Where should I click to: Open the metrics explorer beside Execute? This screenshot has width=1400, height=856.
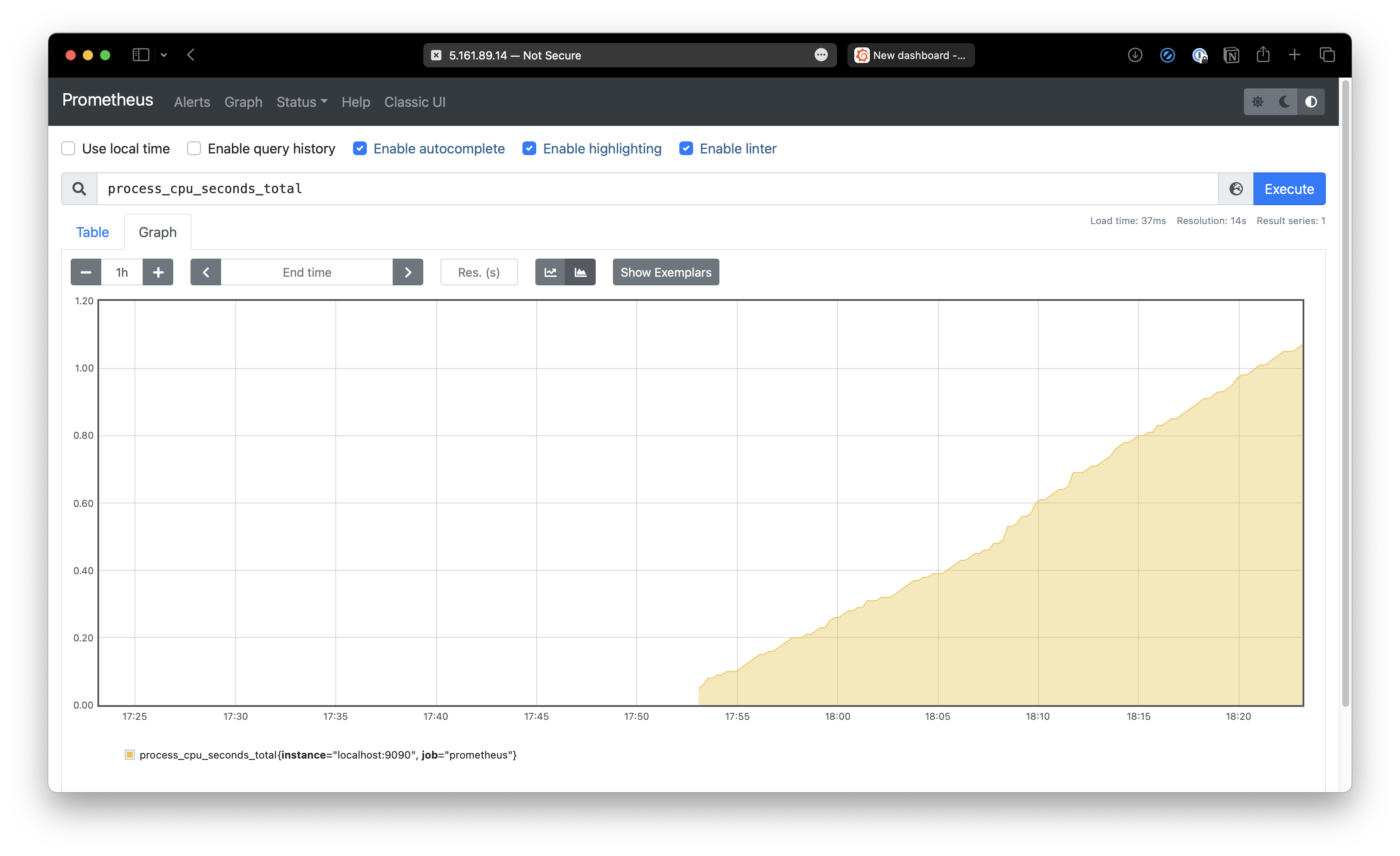pyautogui.click(x=1236, y=189)
